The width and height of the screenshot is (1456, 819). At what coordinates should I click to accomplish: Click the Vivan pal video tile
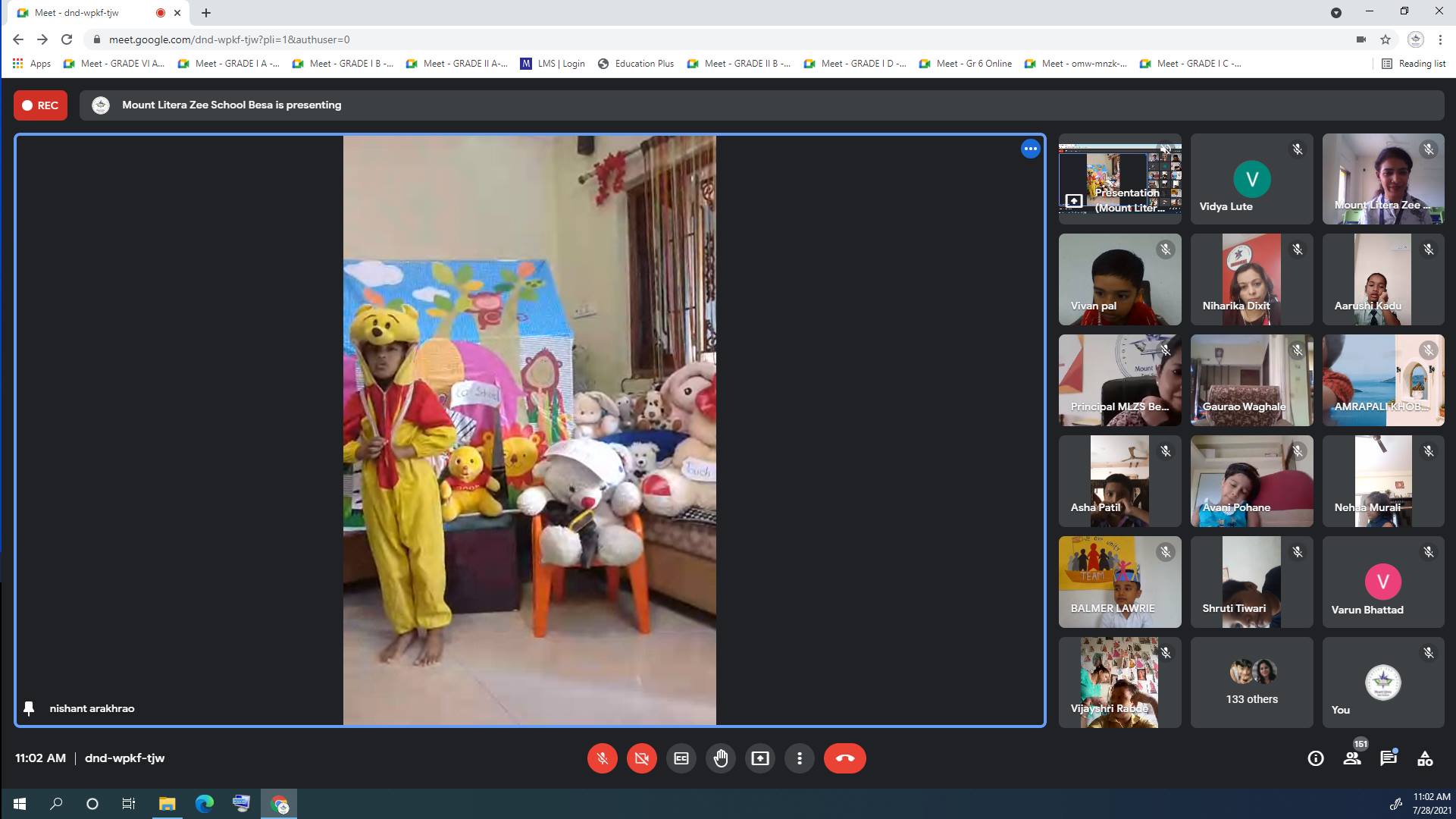point(1120,280)
